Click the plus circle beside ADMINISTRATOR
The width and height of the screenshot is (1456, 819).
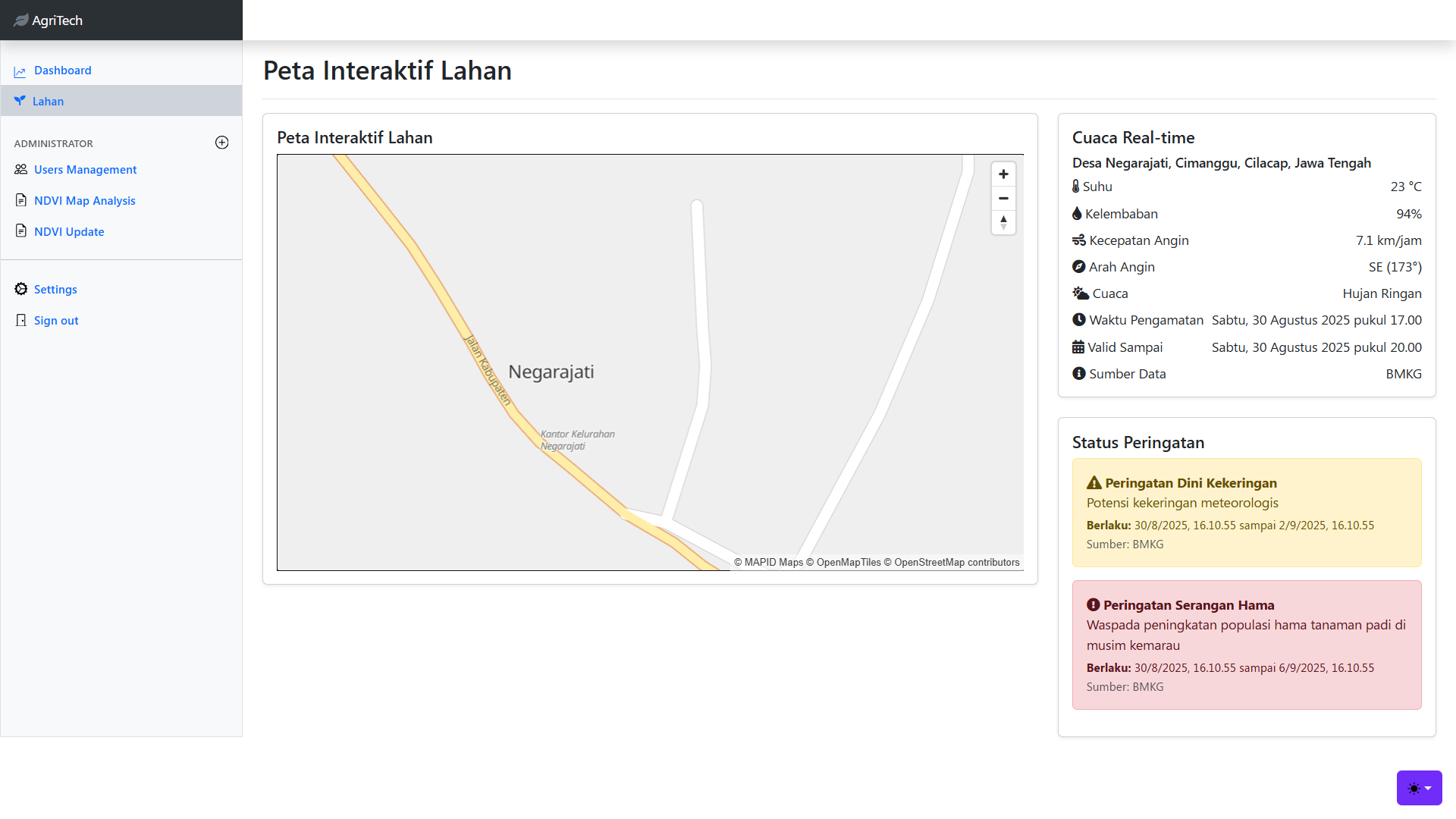point(221,143)
